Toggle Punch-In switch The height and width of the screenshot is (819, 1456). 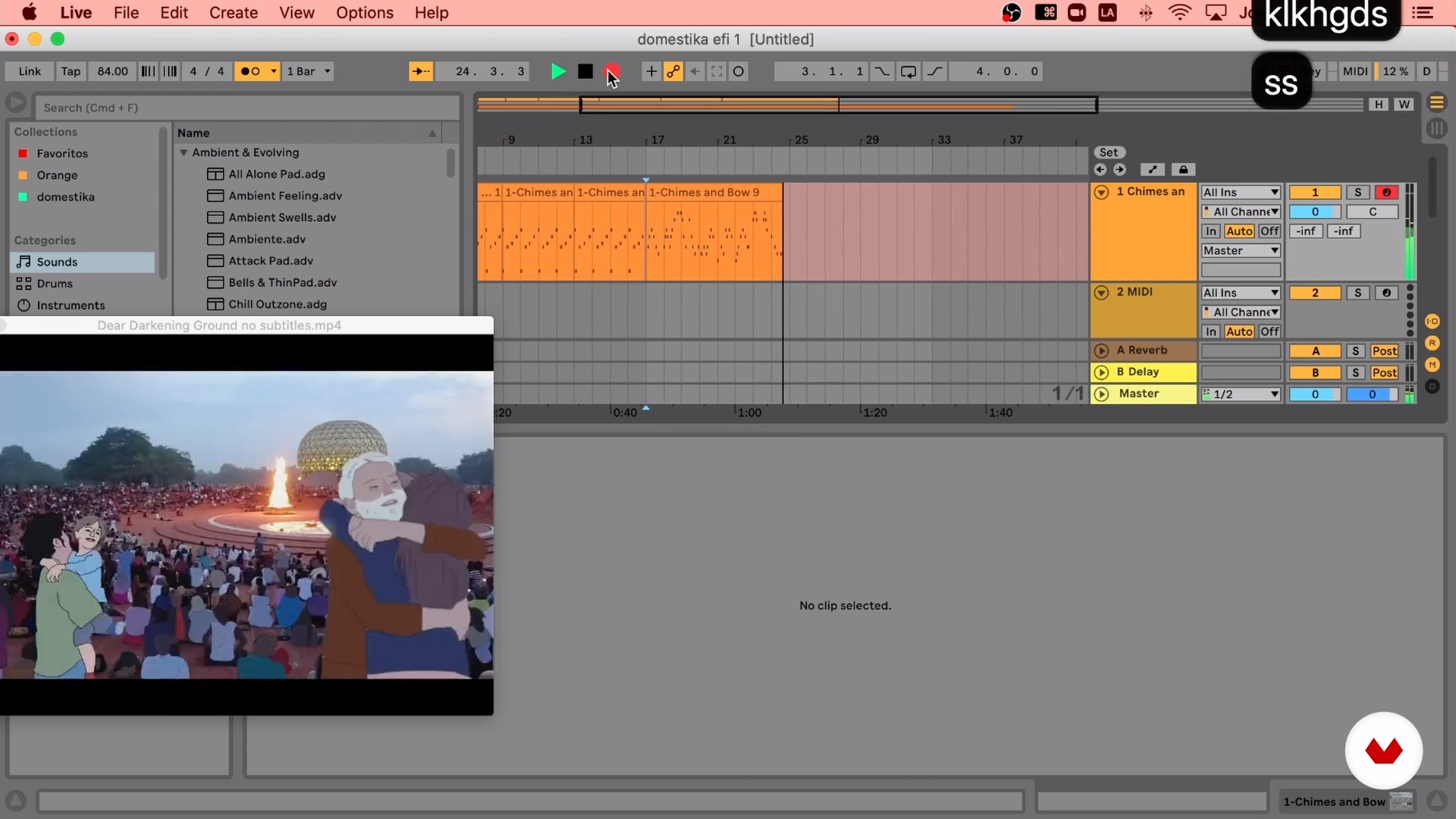882,71
